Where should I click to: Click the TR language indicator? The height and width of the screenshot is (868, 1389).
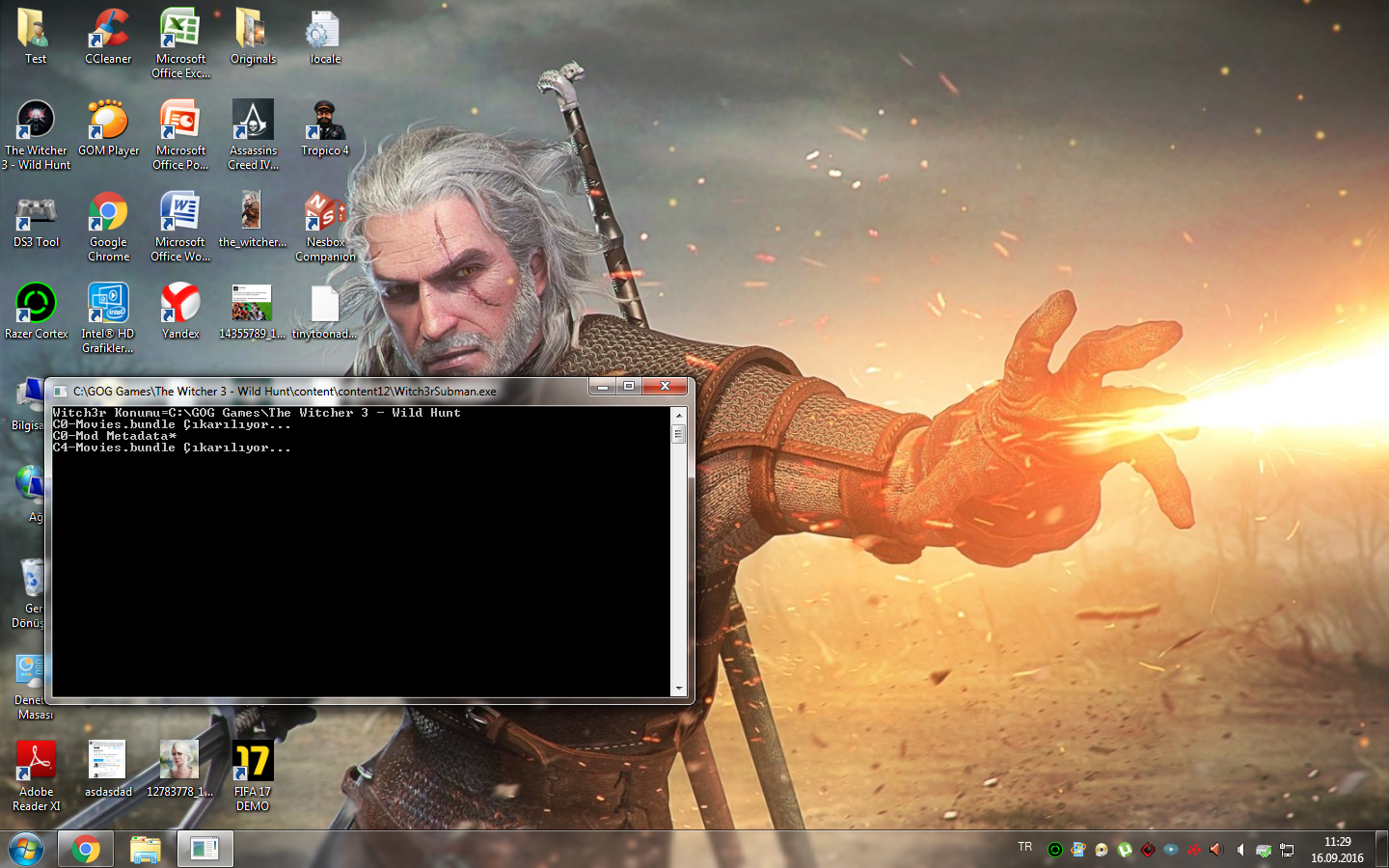point(1024,847)
